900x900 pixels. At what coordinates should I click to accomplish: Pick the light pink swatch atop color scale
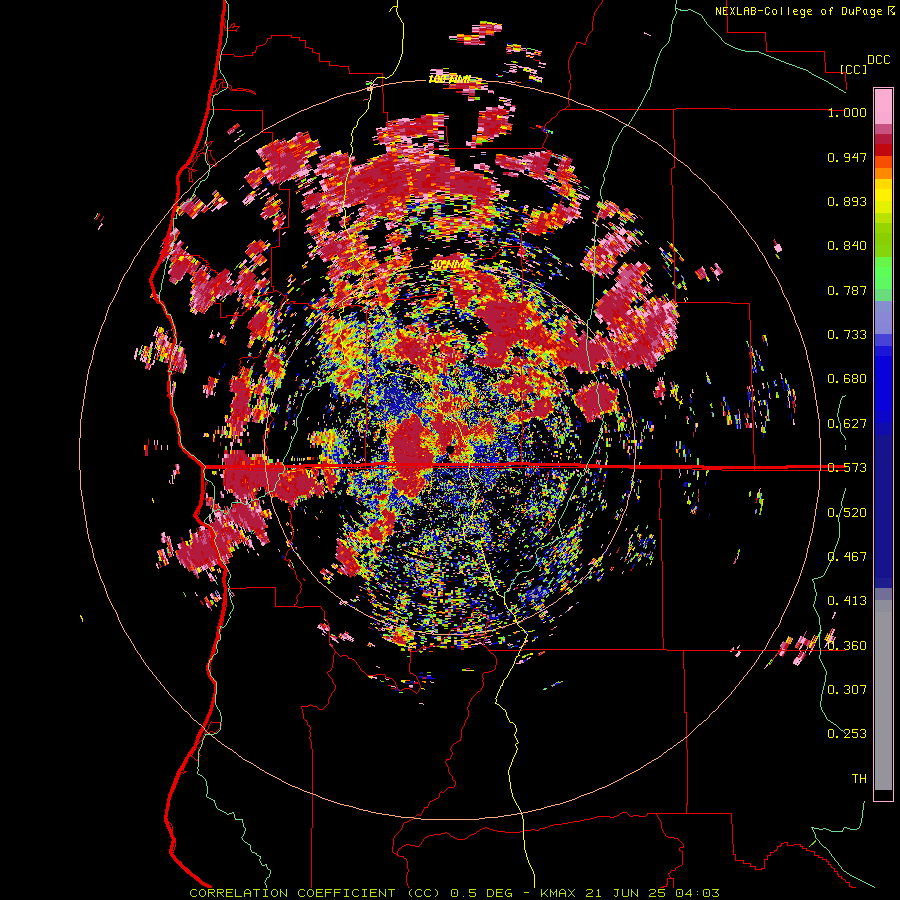pos(883,107)
